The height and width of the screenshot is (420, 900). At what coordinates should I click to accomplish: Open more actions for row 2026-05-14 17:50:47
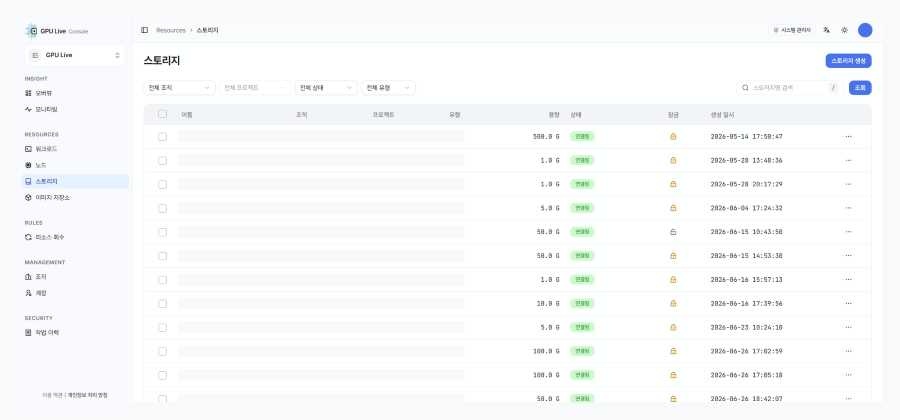click(x=848, y=137)
